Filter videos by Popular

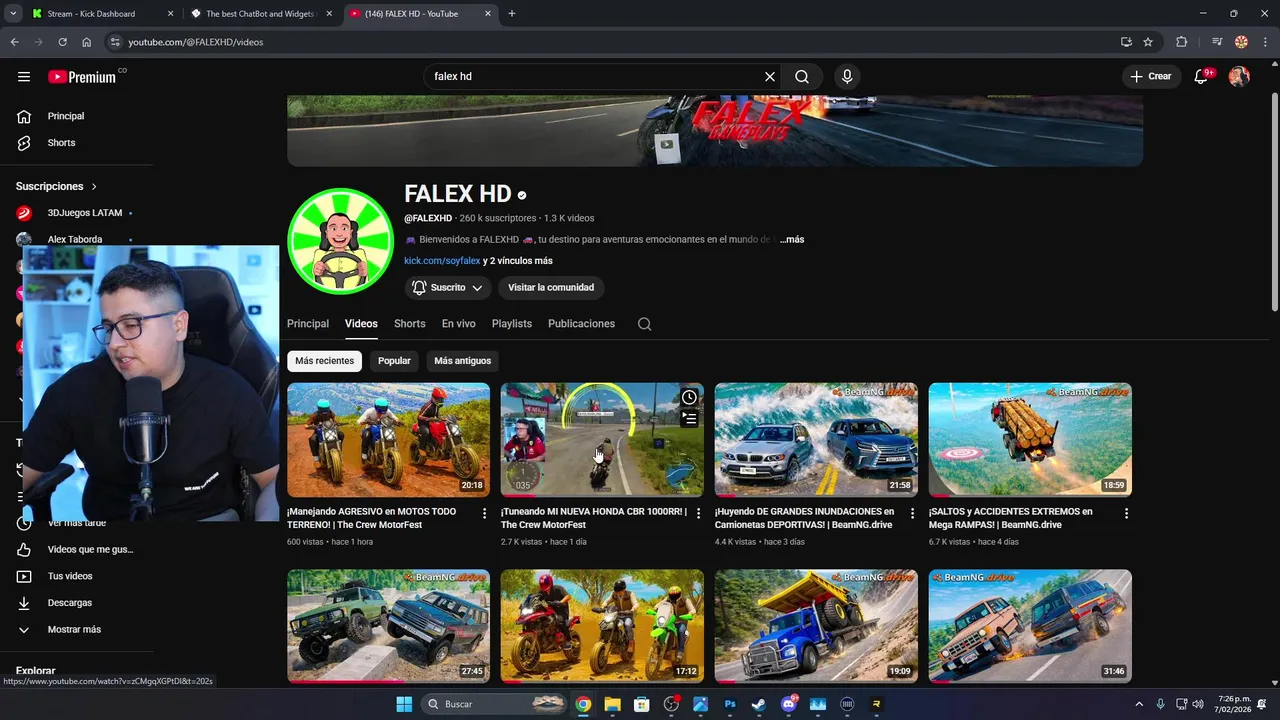394,361
